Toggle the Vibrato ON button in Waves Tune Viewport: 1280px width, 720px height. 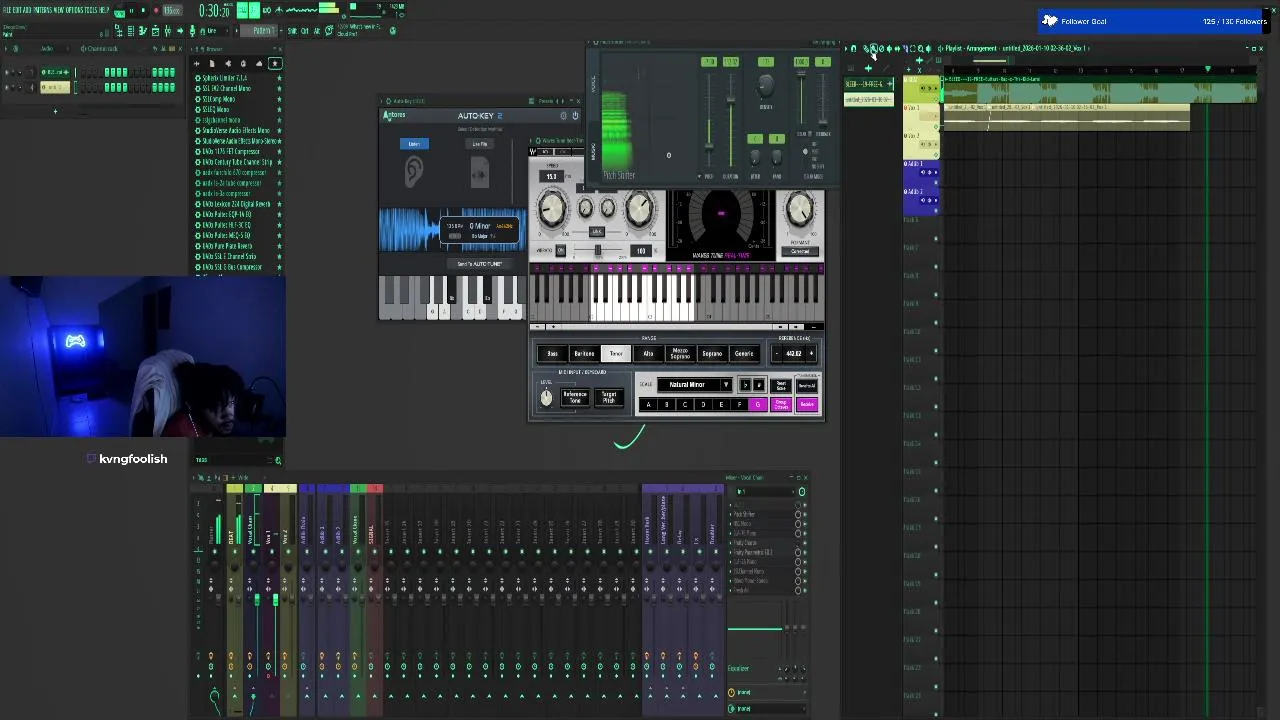coord(560,250)
